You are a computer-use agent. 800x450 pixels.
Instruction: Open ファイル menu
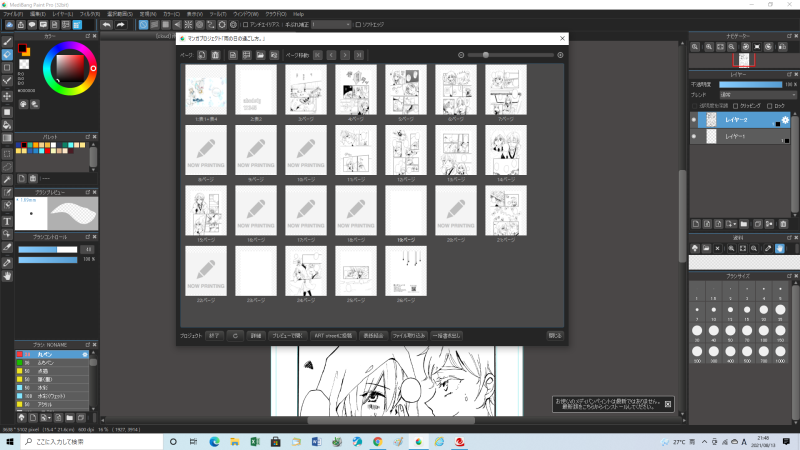pyautogui.click(x=13, y=14)
